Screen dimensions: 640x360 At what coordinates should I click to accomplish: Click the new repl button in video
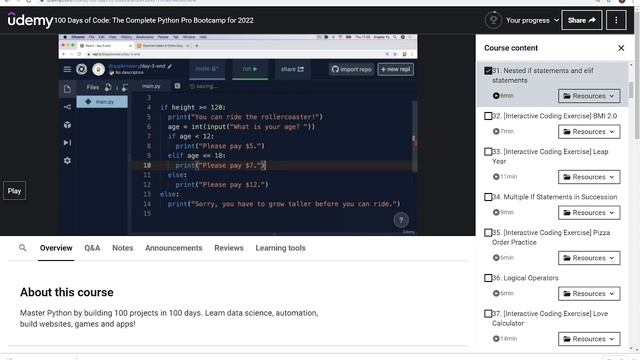(396, 69)
